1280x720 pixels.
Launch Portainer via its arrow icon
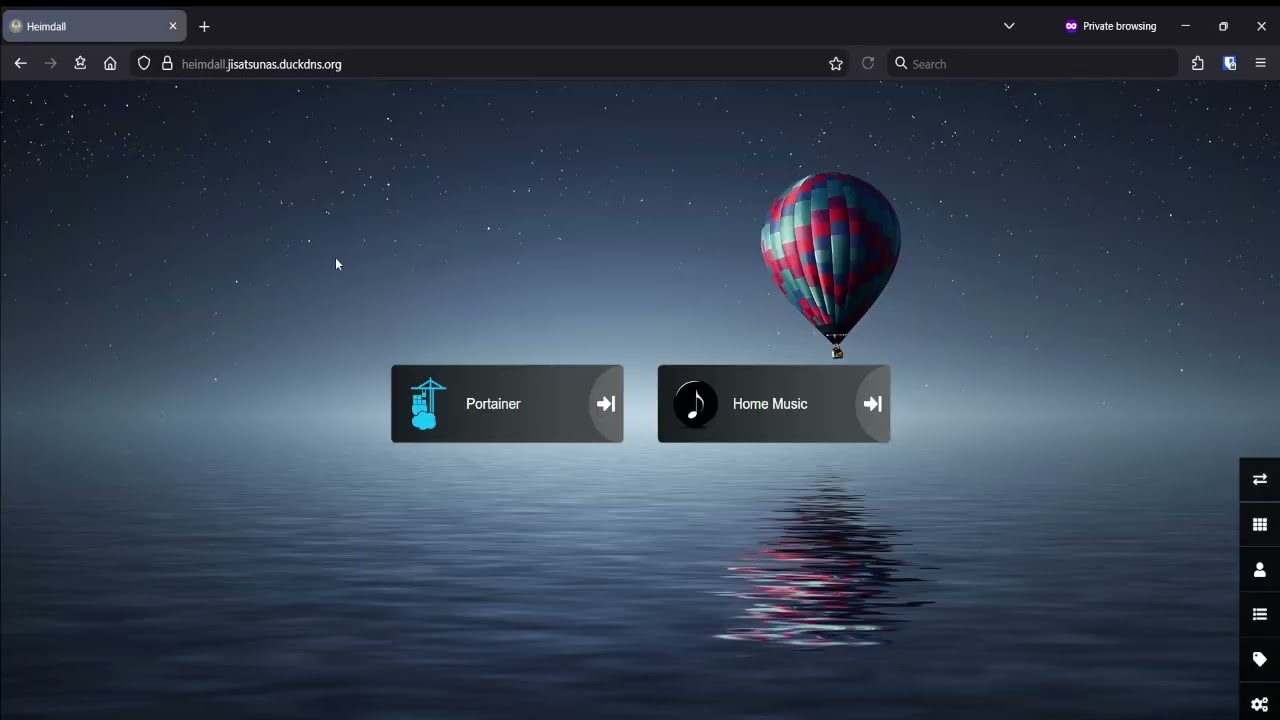coord(606,404)
